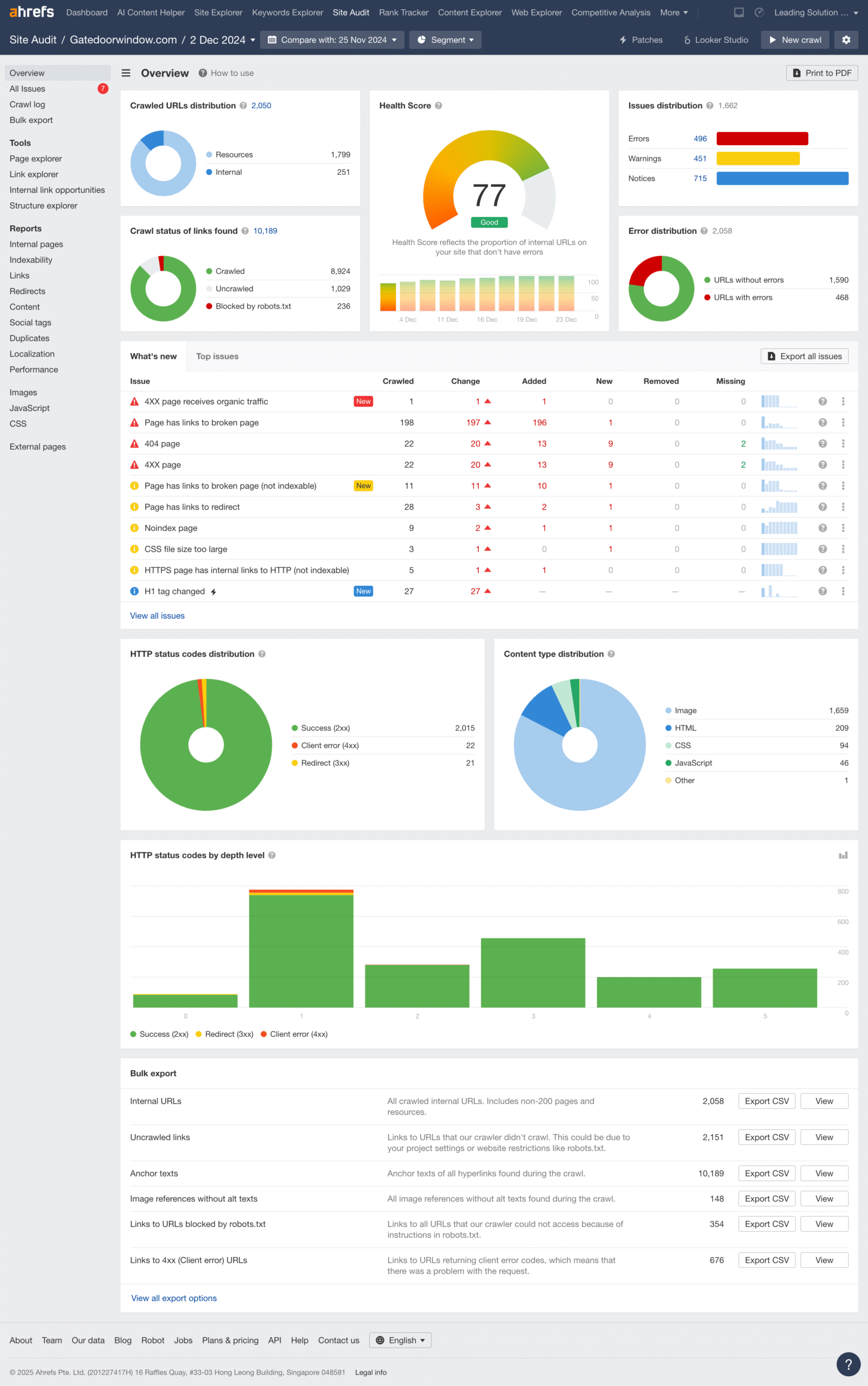This screenshot has width=868, height=1386.
Task: Open the English language selector
Action: point(400,1340)
